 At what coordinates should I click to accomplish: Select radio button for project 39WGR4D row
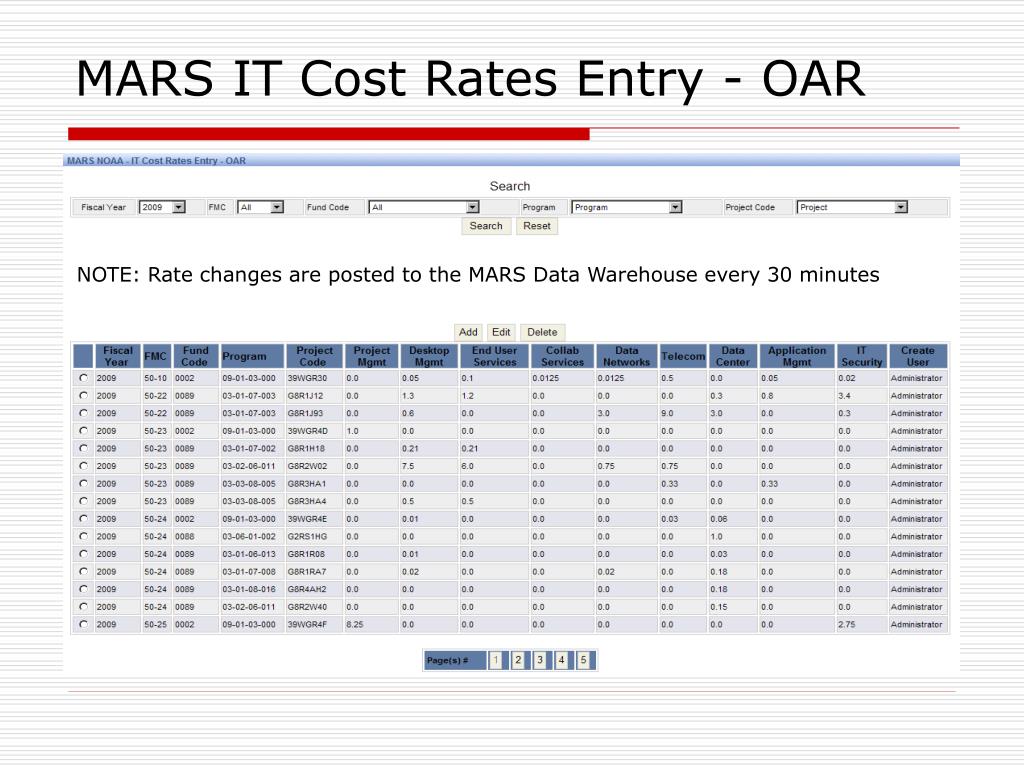click(x=84, y=430)
